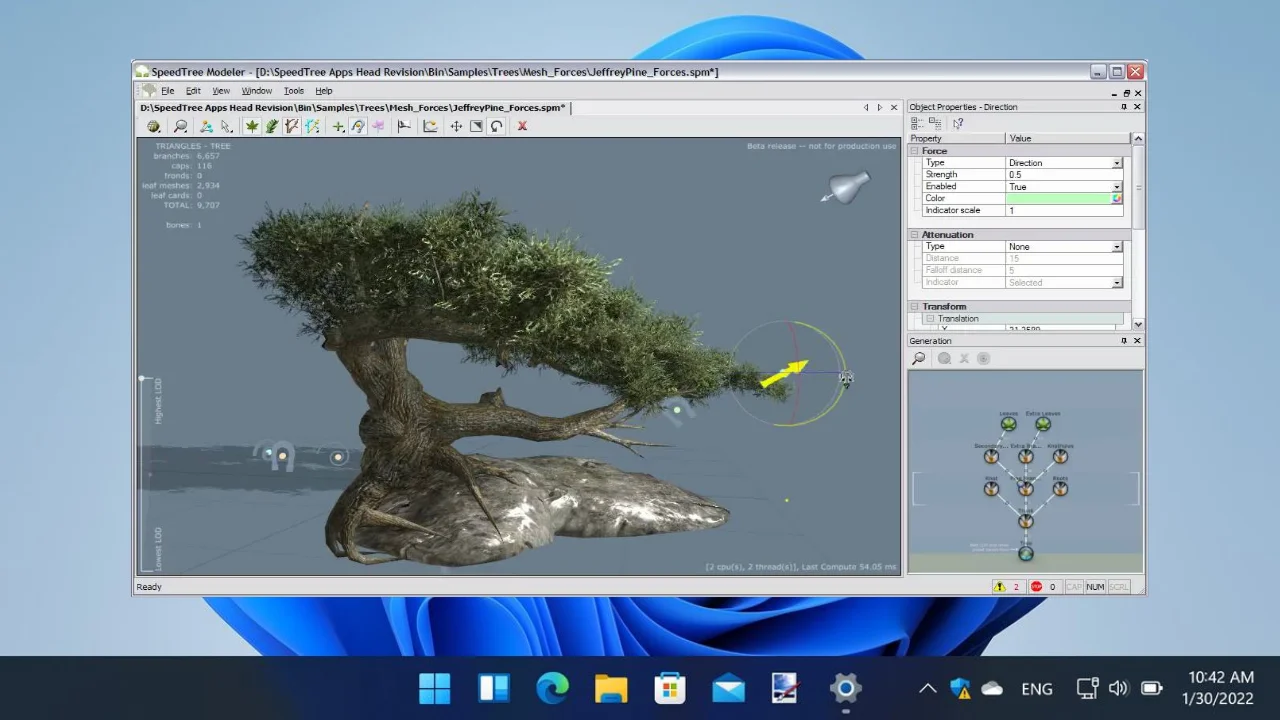Image resolution: width=1280 pixels, height=720 pixels.
Task: Click the green Color swatch value
Action: 1059,199
